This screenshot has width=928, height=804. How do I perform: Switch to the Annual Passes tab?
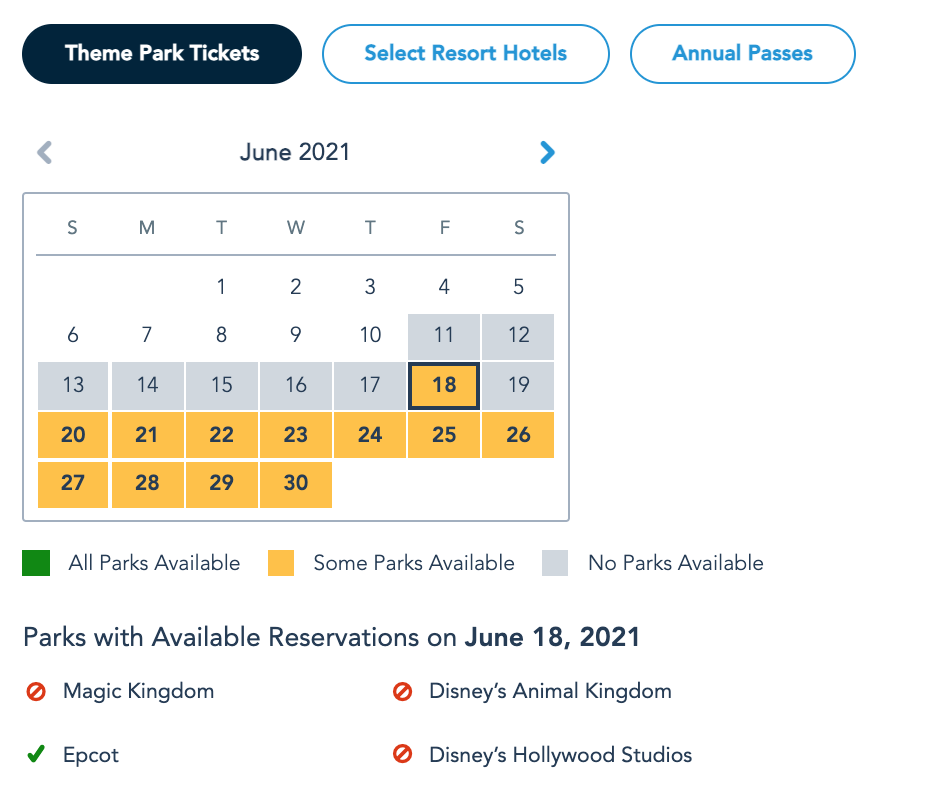pos(742,54)
